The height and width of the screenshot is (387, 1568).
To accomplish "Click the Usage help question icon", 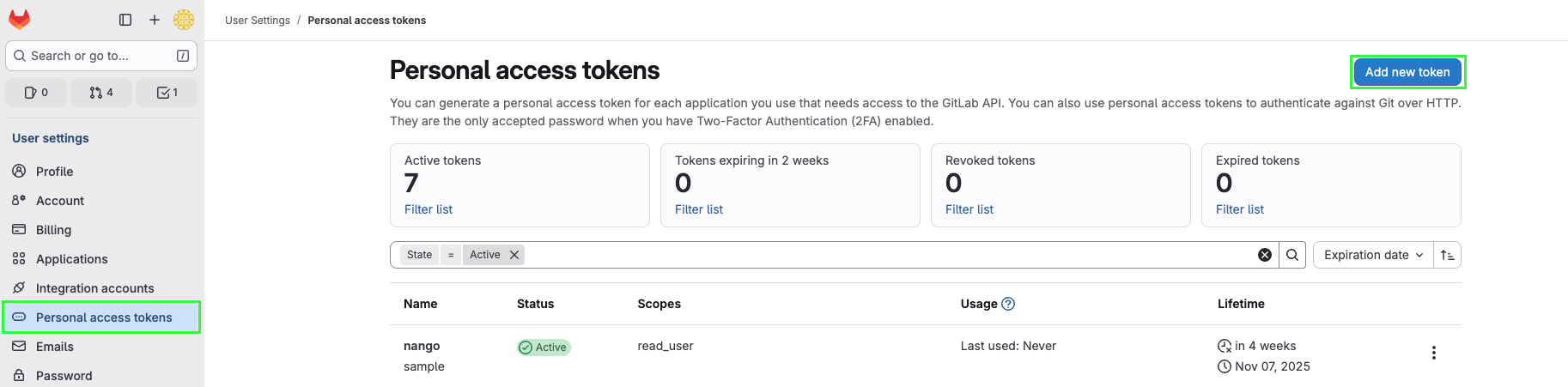I will click(1009, 304).
